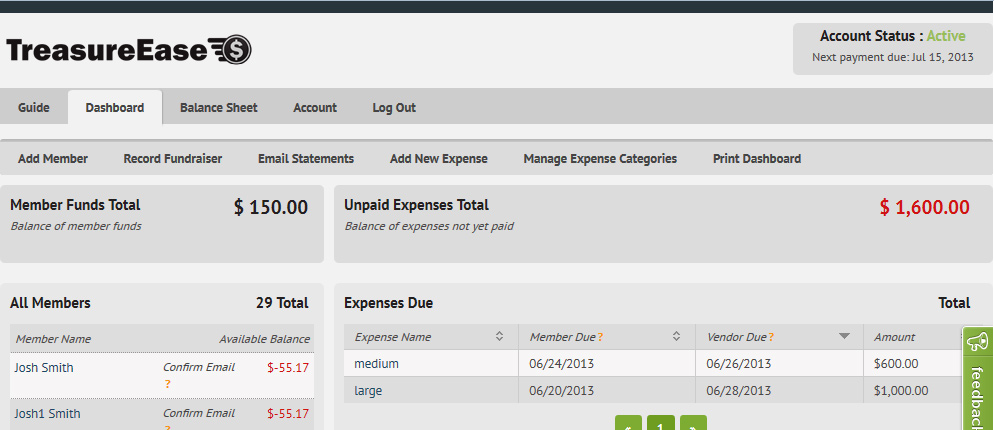Select Email Statements option

[306, 159]
